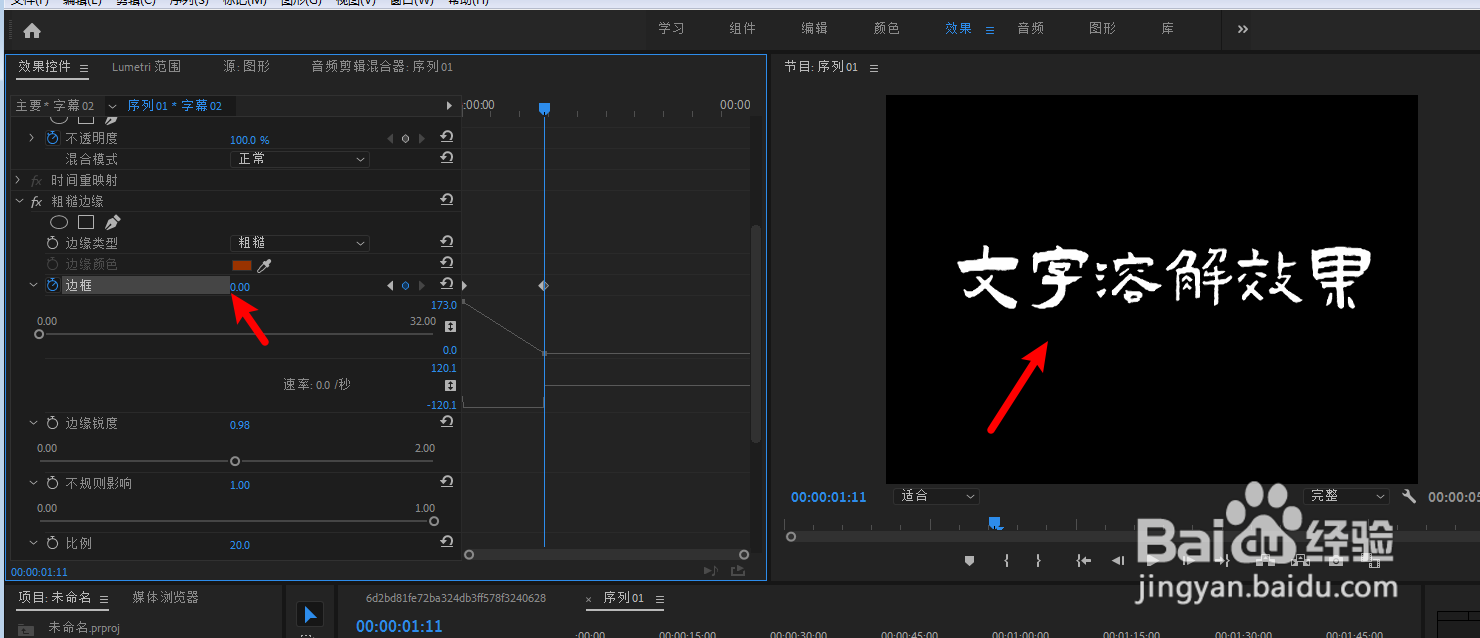
Task: Step back one frame
Action: [1119, 561]
